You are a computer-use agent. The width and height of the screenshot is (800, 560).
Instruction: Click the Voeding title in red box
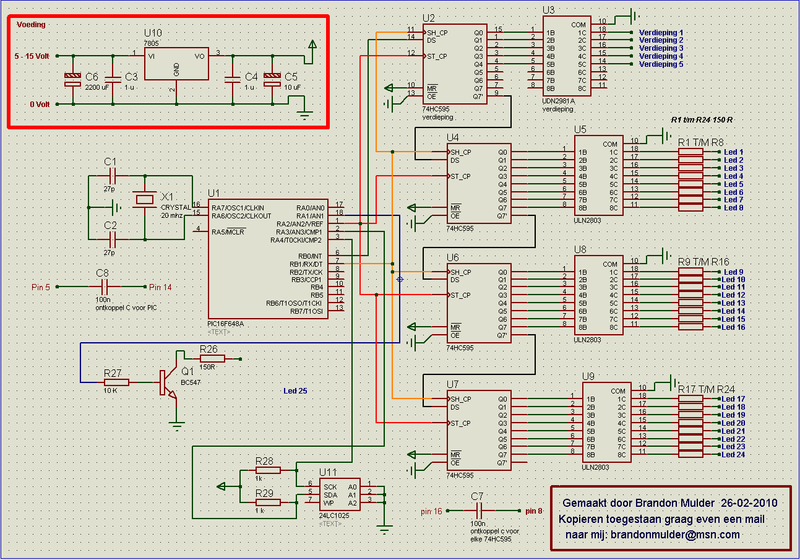32,22
